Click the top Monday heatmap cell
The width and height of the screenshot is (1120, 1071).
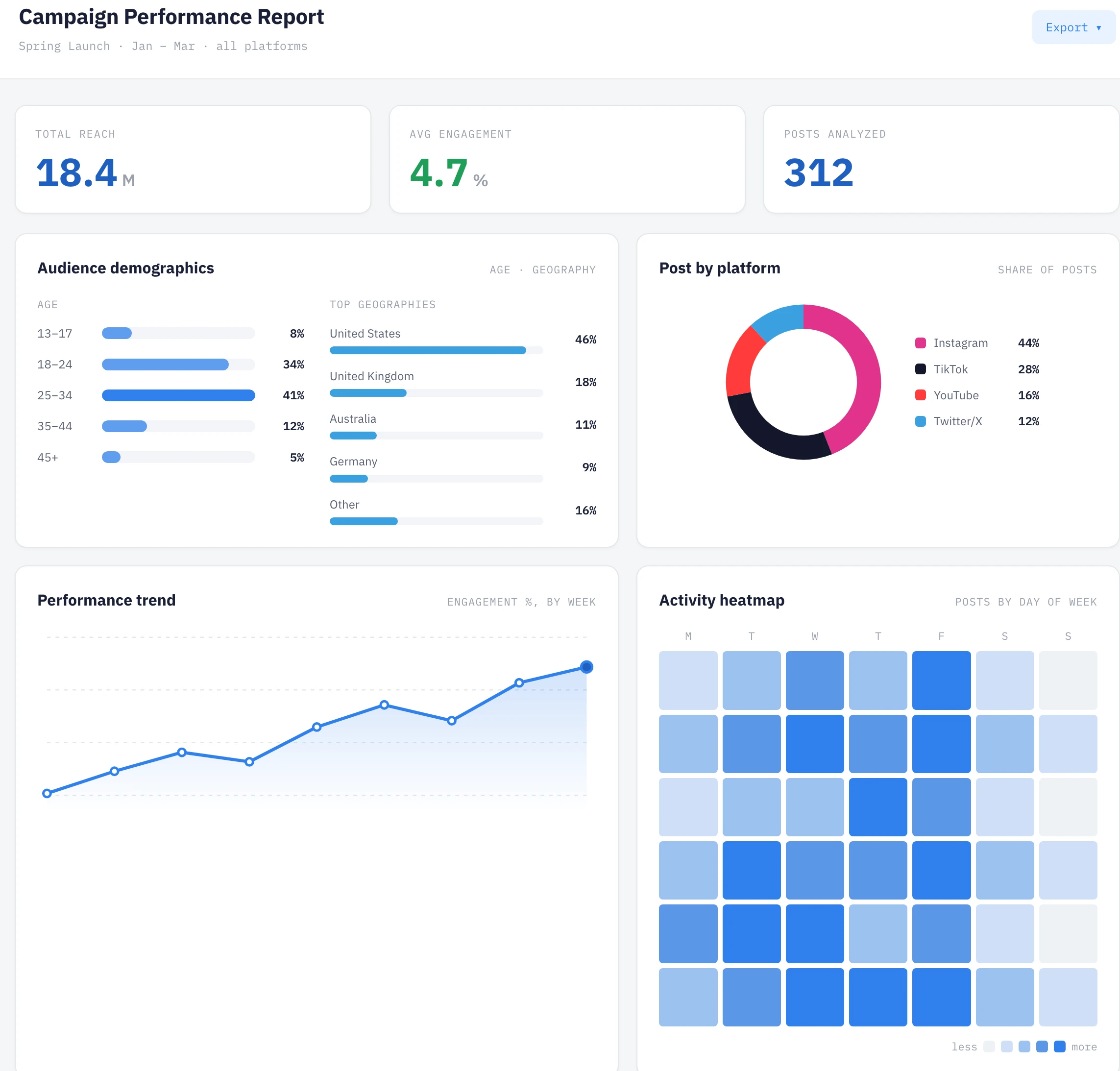[688, 680]
